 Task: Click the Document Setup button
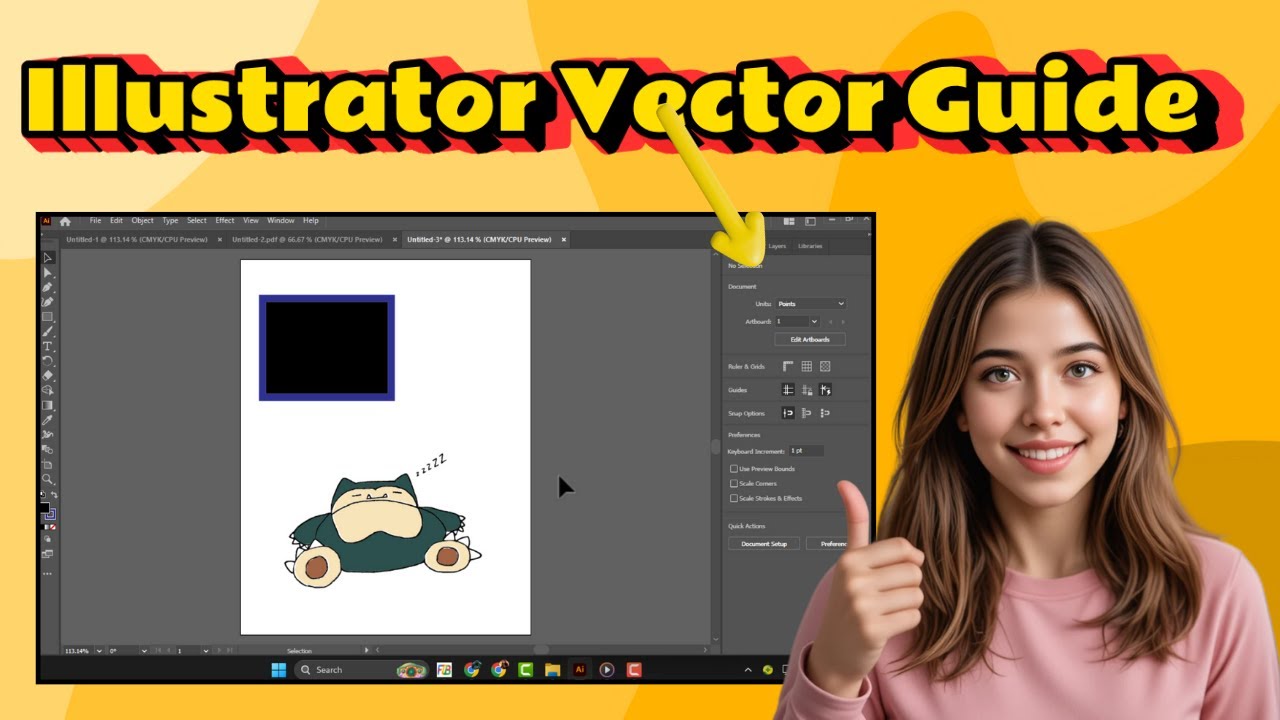click(764, 544)
